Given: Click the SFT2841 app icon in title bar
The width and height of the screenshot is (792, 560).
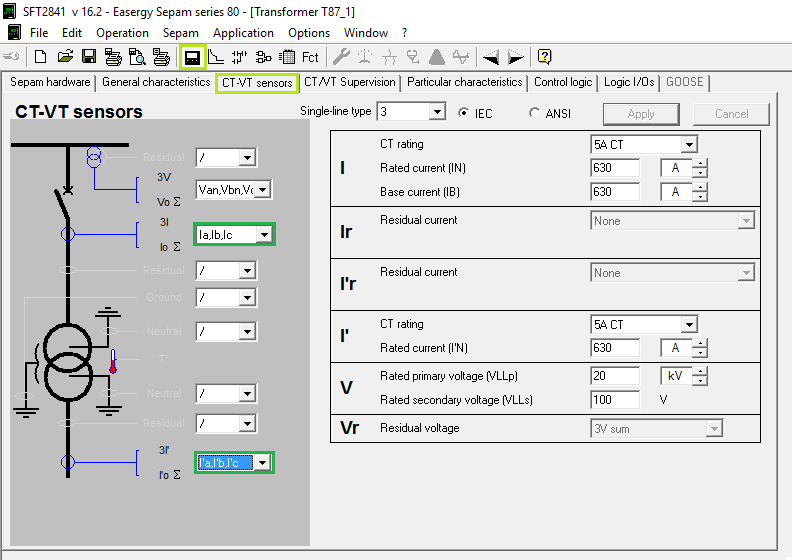Looking at the screenshot, I should [x=9, y=11].
